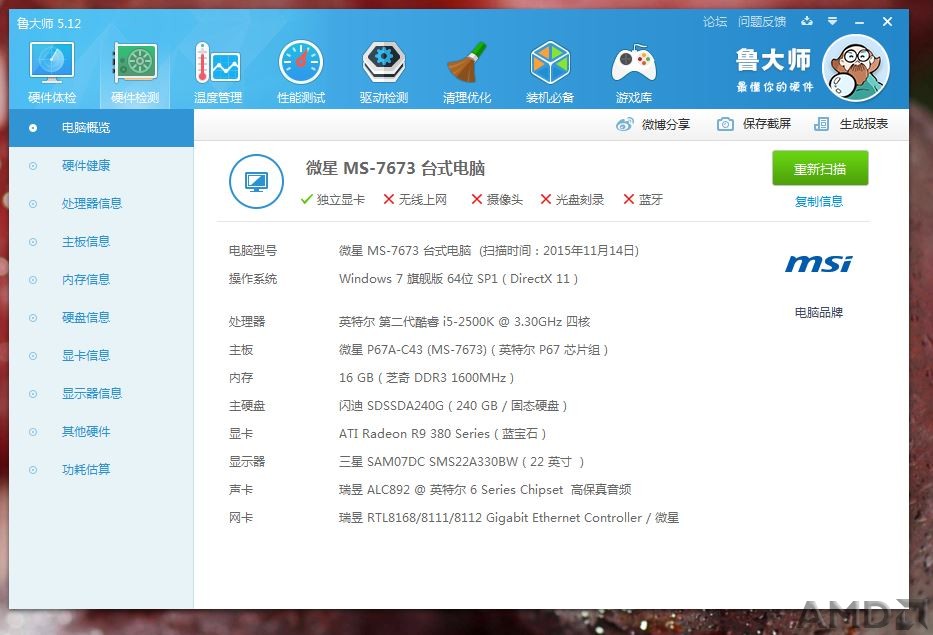Click the green 重新扫描 rescan button
This screenshot has height=635, width=933.
[820, 168]
